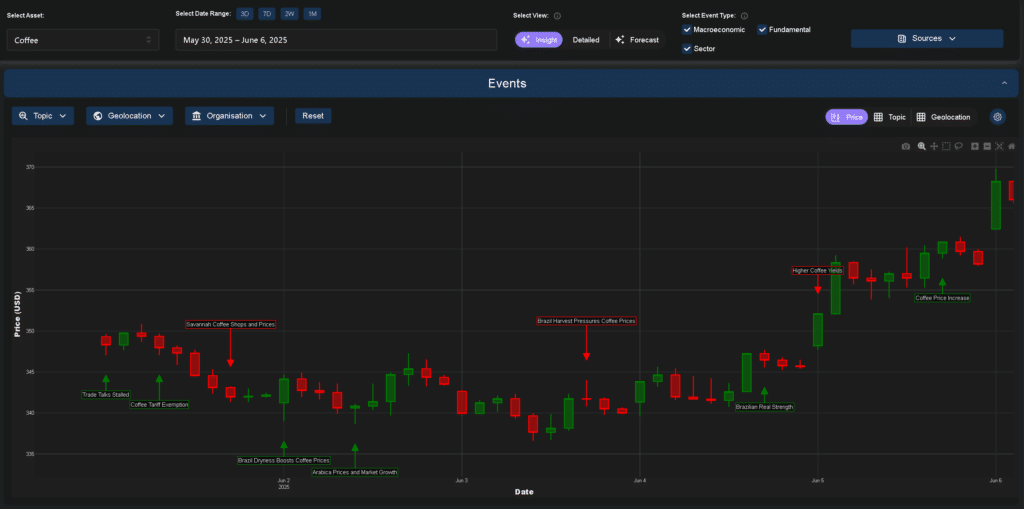Collapse the Events panel with chevron
Screen dimensions: 1024x509
1004,83
